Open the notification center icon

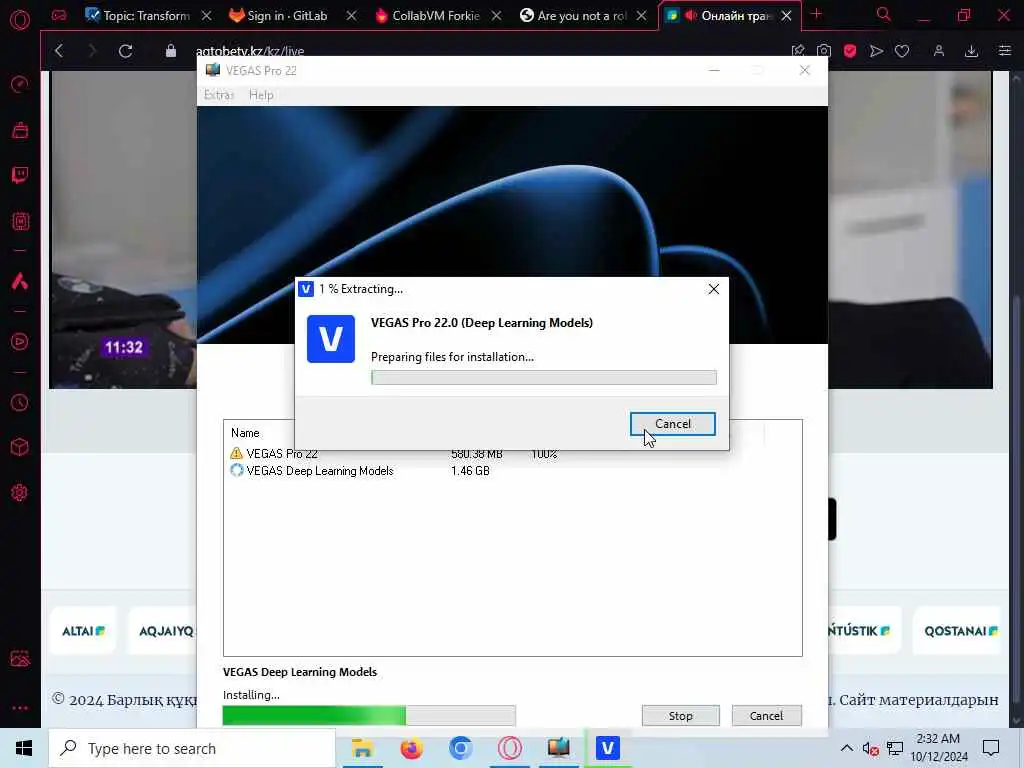coord(991,748)
